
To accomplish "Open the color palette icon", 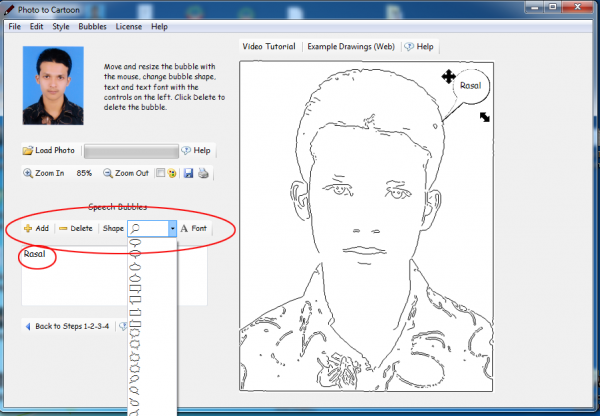I will [x=172, y=173].
